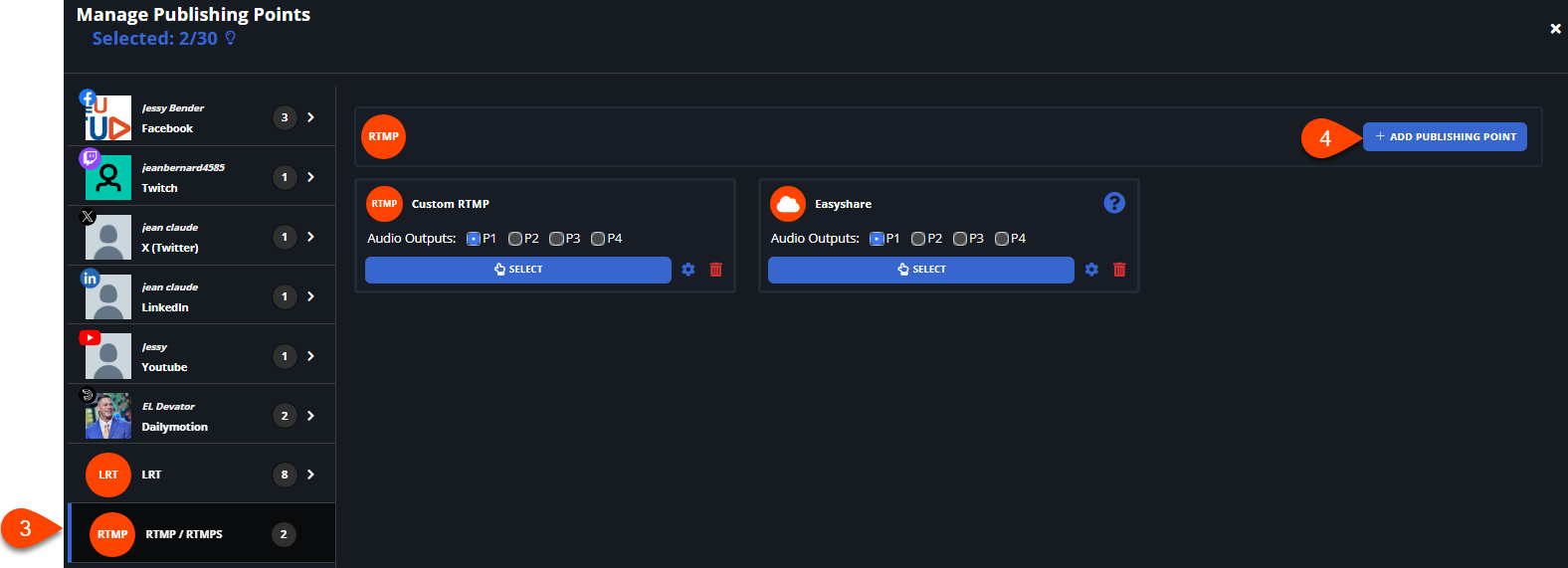The image size is (1568, 568).
Task: Click the LRT circular icon in sidebar
Action: point(108,474)
